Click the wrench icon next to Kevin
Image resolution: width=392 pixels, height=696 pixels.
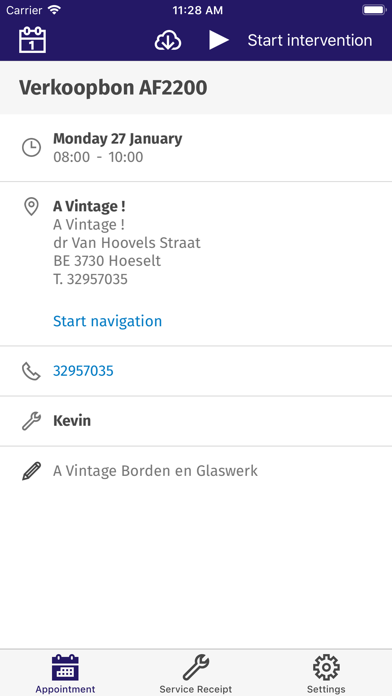[32, 421]
